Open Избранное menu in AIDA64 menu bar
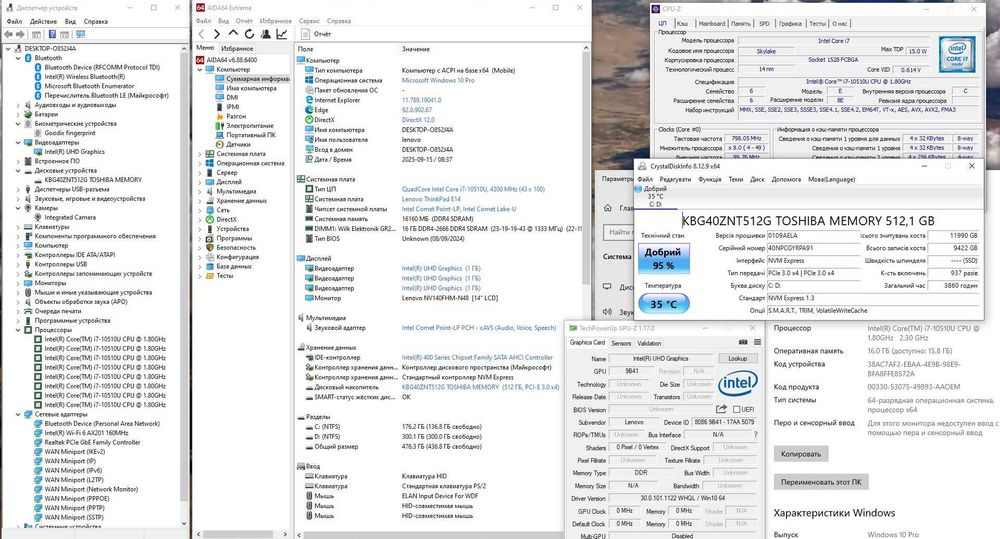The width and height of the screenshot is (1000, 539). [276, 21]
